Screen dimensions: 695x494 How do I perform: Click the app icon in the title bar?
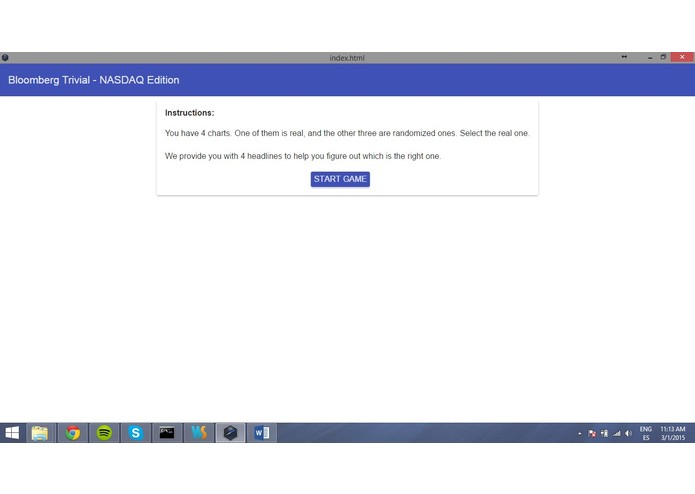pyautogui.click(x=5, y=58)
